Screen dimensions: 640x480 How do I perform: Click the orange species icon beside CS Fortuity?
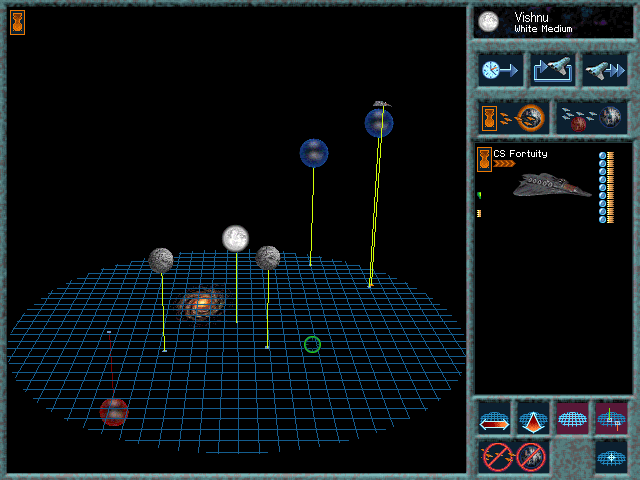pyautogui.click(x=484, y=159)
